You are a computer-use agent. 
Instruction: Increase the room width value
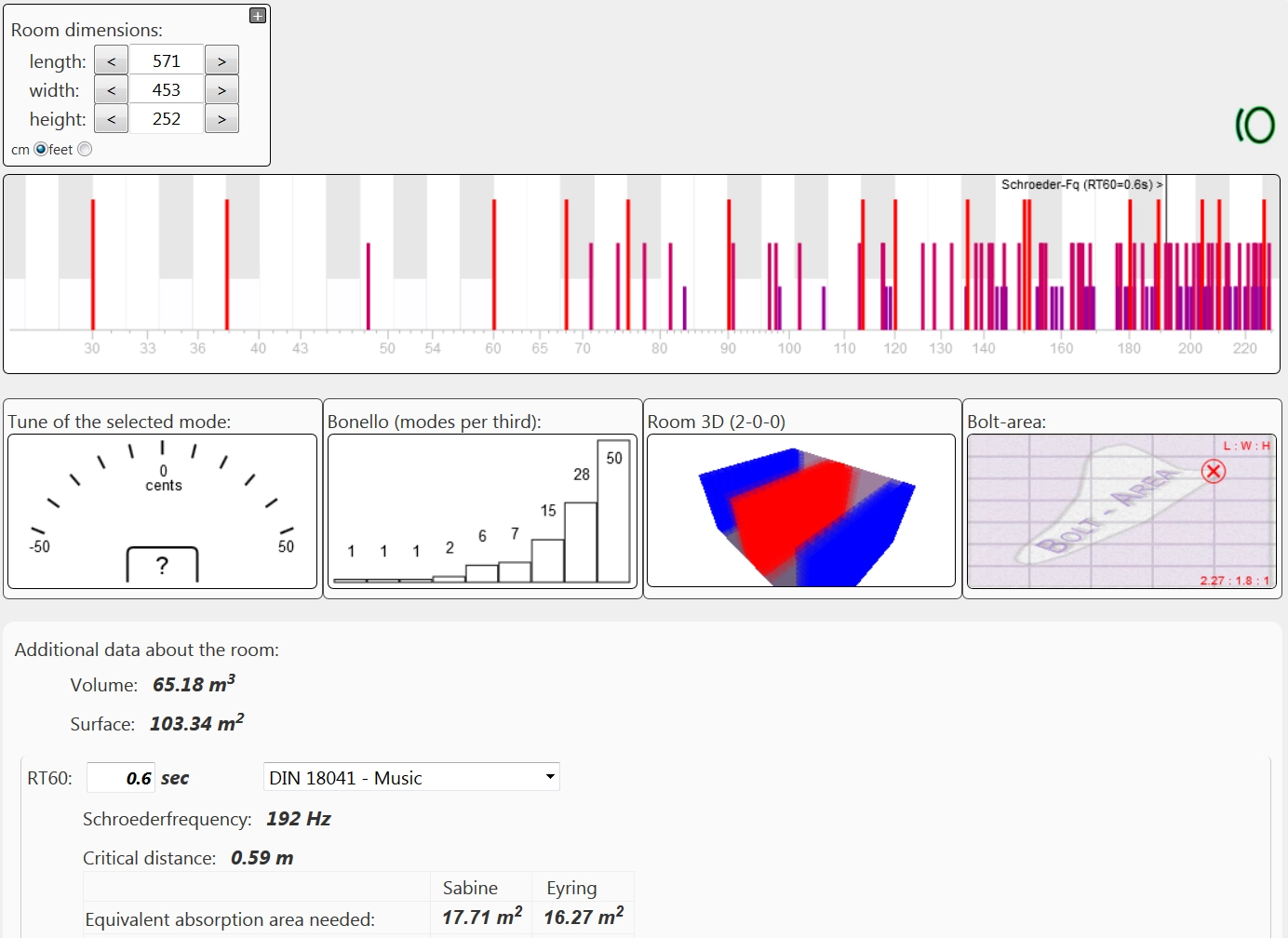tap(221, 90)
